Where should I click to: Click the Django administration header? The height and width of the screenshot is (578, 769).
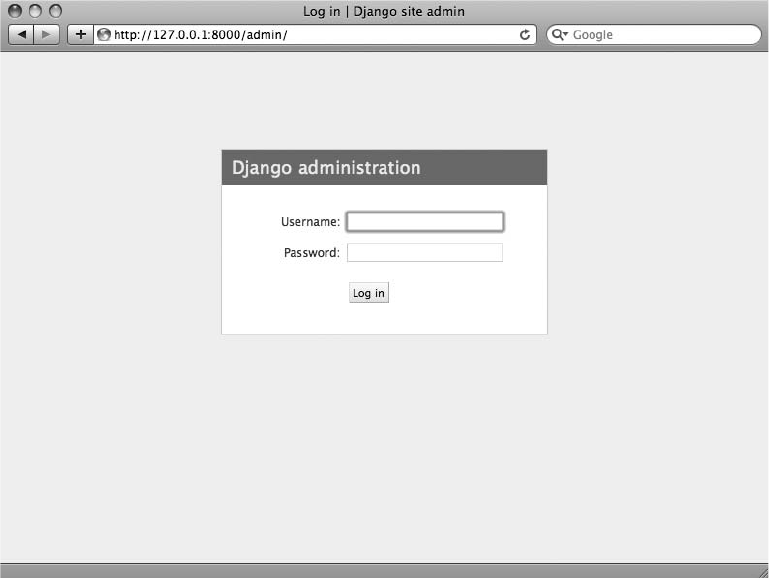point(384,168)
